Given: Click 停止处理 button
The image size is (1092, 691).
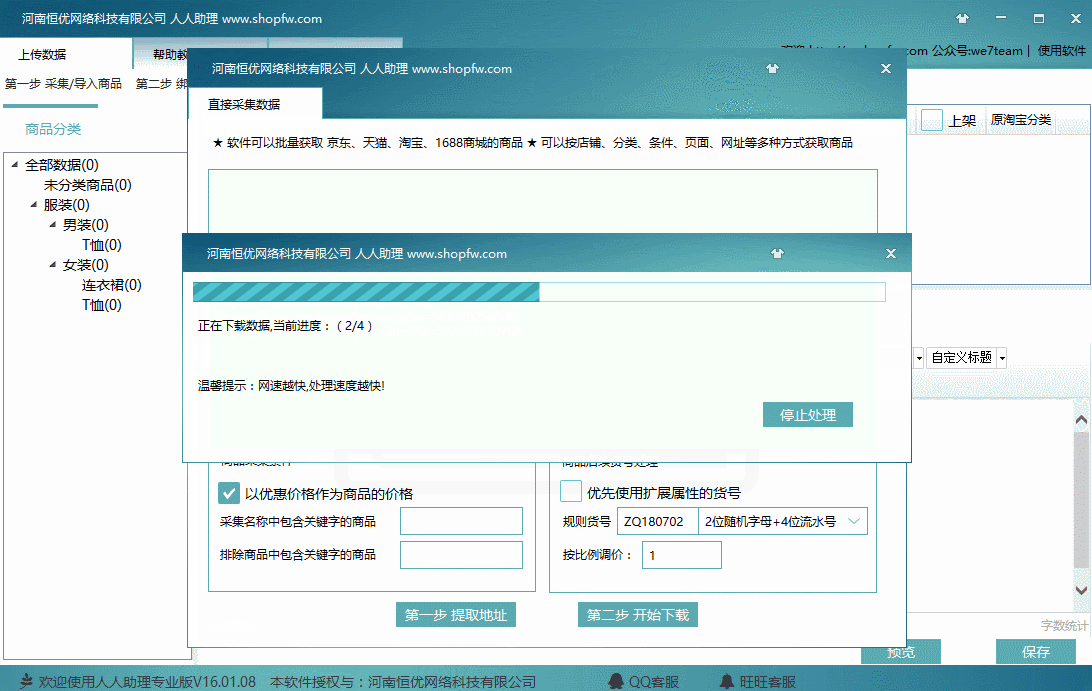Looking at the screenshot, I should pos(808,414).
